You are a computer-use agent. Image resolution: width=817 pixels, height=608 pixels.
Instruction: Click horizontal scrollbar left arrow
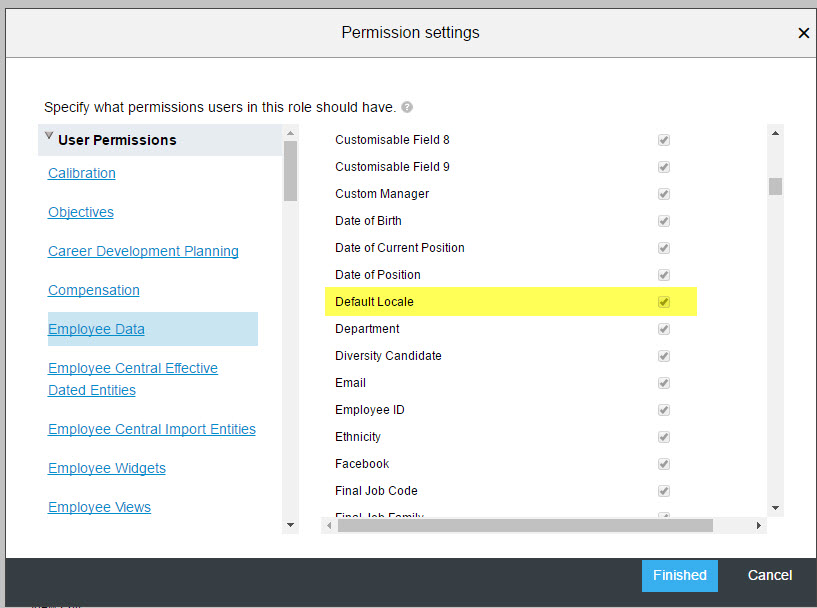[329, 526]
